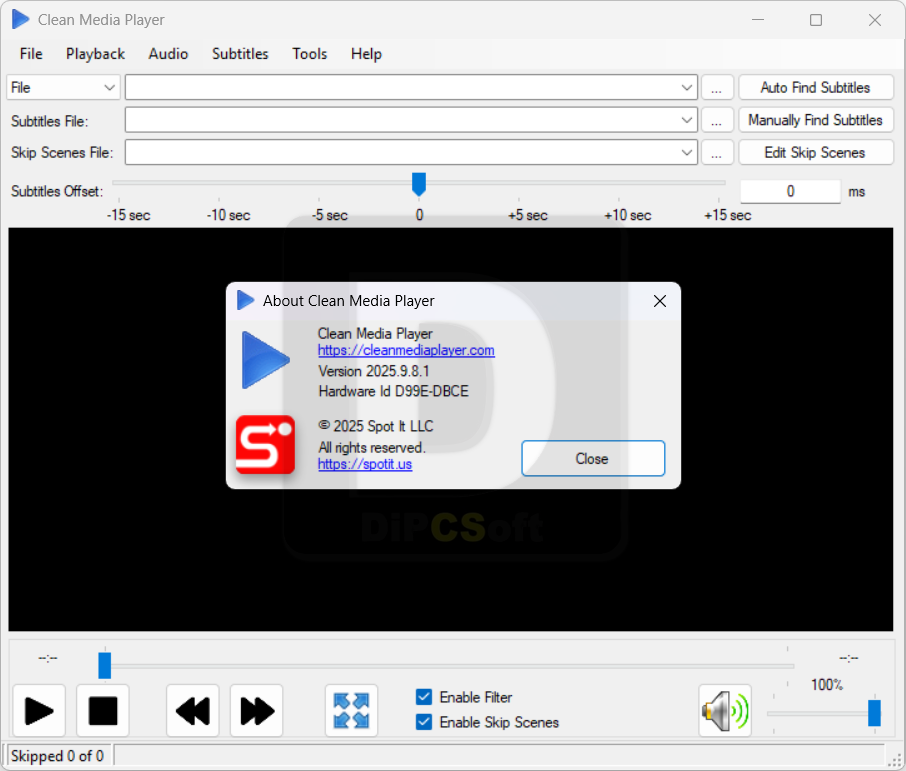Mute audio using the speaker icon
The image size is (906, 771).
(725, 710)
